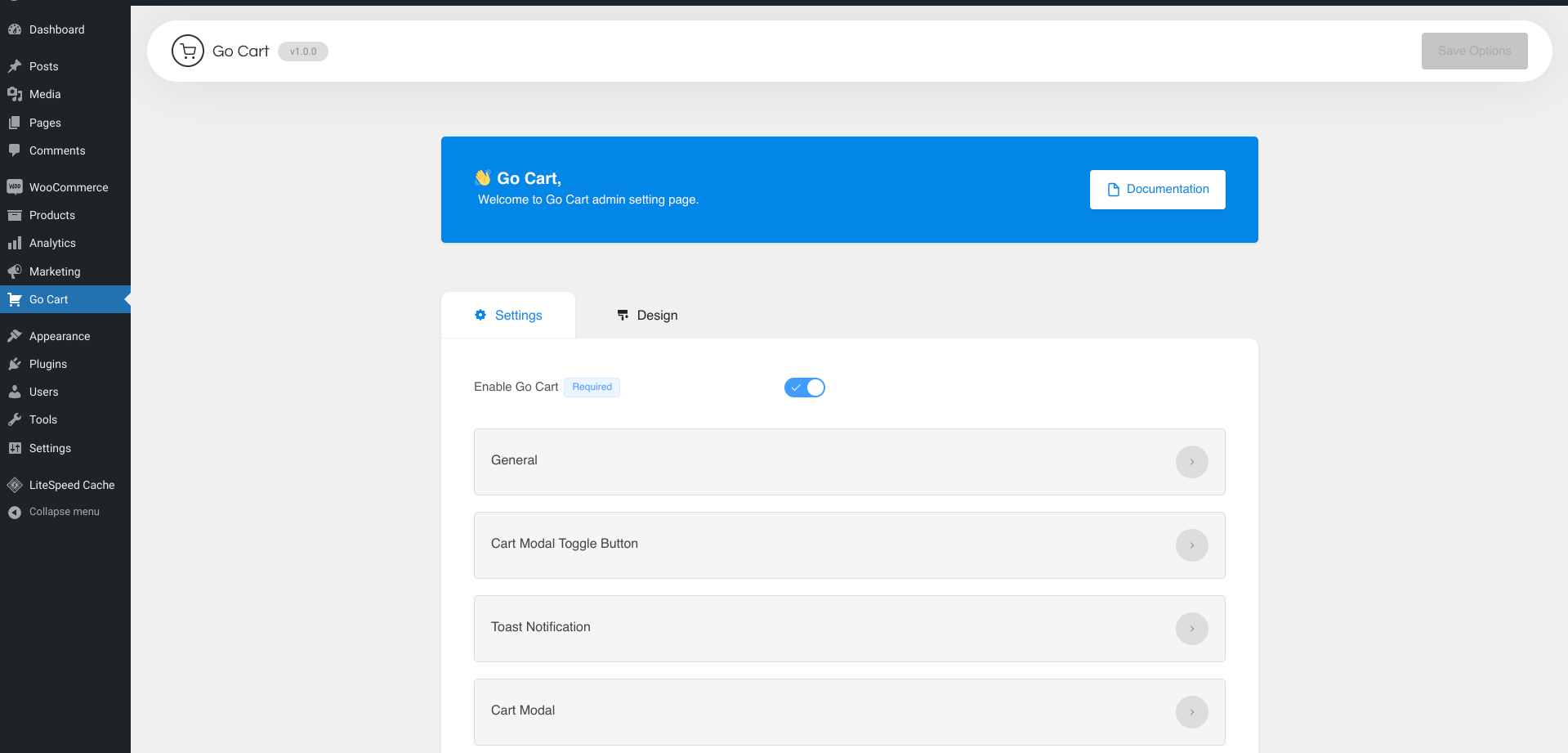
Task: Expand the Cart Modal Toggle Button chevron
Action: 1192,545
